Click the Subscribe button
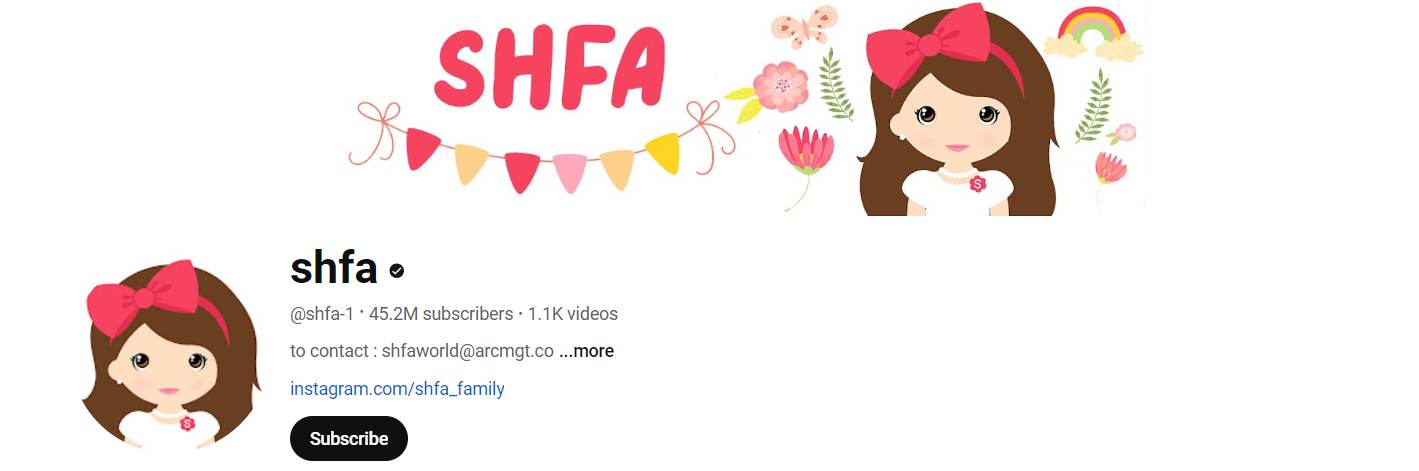 coord(349,438)
